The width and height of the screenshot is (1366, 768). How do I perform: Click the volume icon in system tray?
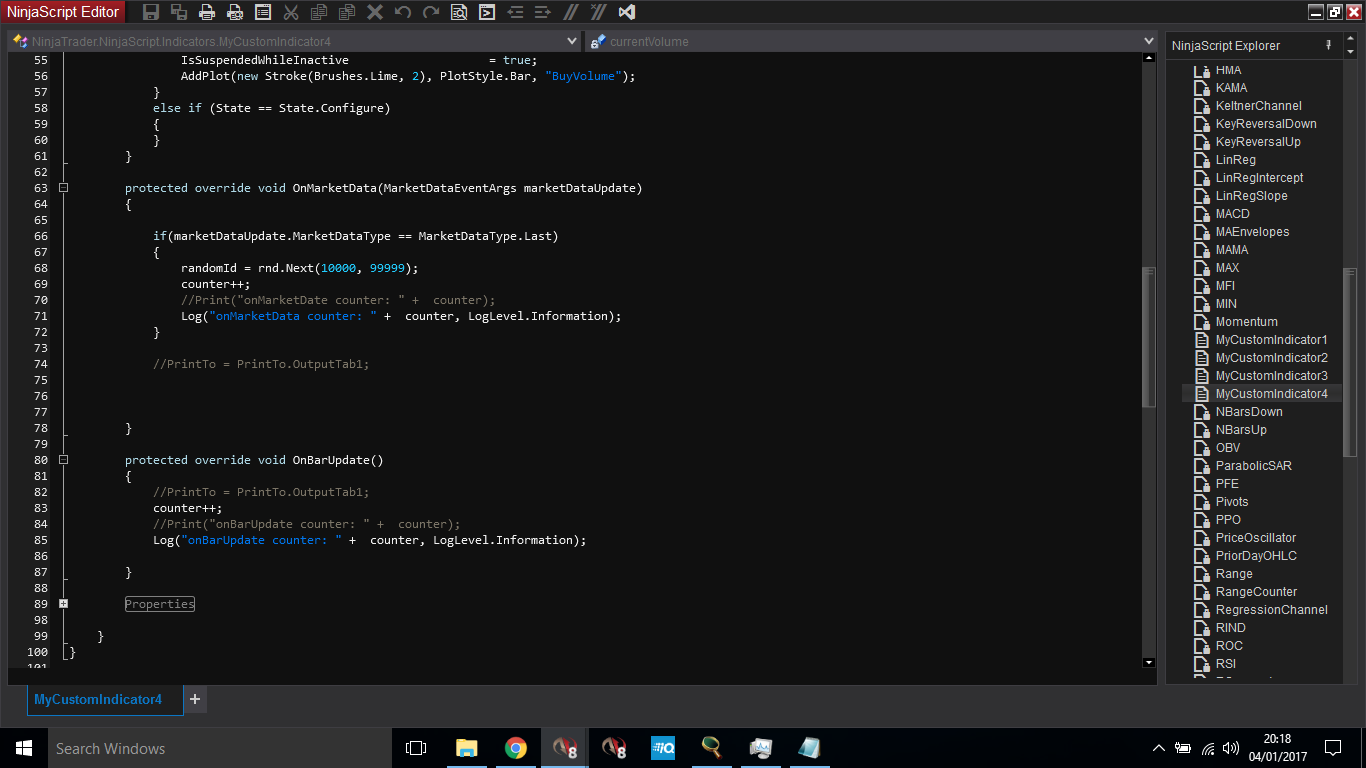tap(1230, 748)
